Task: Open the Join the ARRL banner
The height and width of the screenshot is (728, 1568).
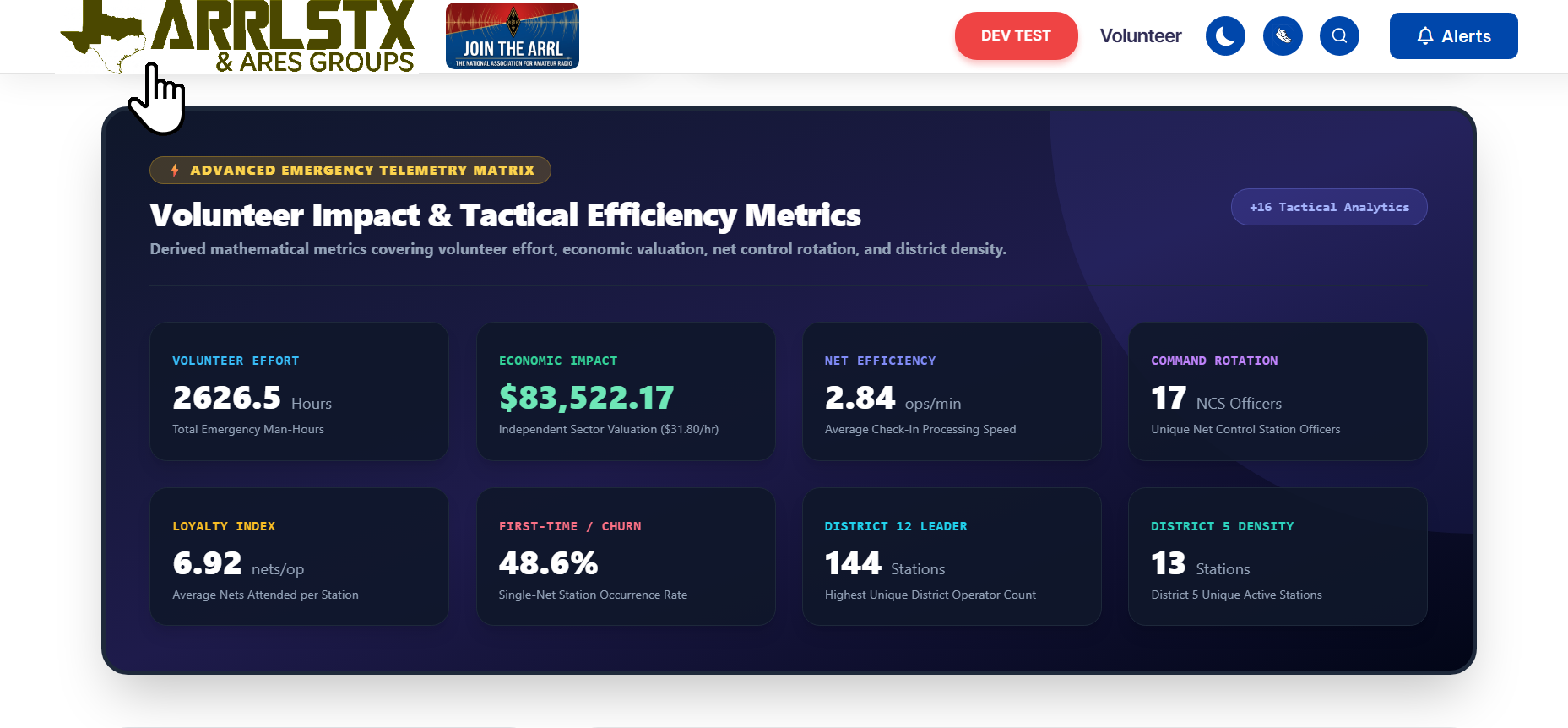Action: click(513, 35)
